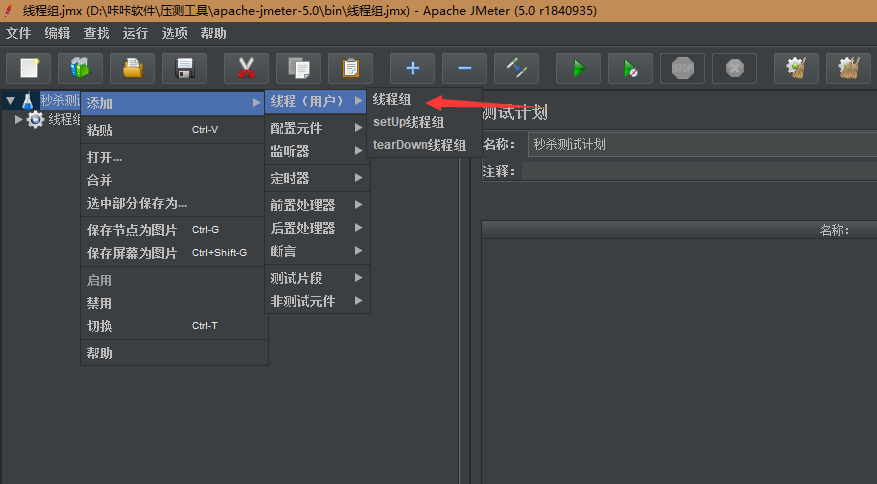Select the test plan flask icon in tree

27,101
